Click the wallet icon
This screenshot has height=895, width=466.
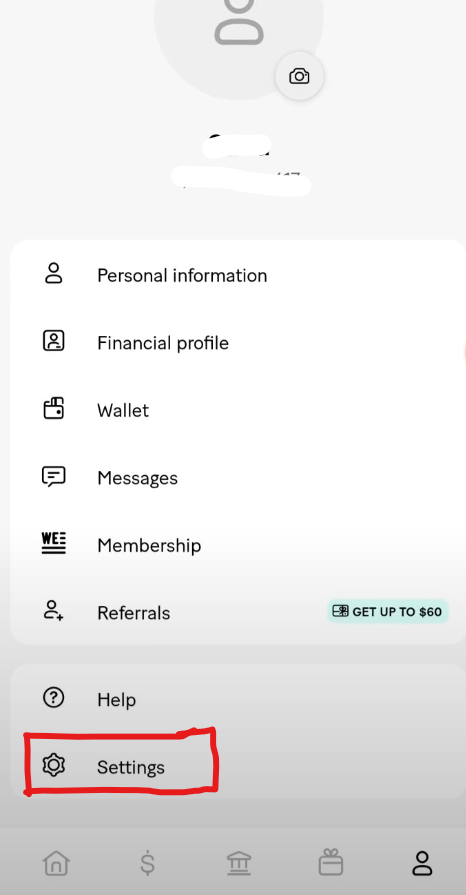[54, 409]
